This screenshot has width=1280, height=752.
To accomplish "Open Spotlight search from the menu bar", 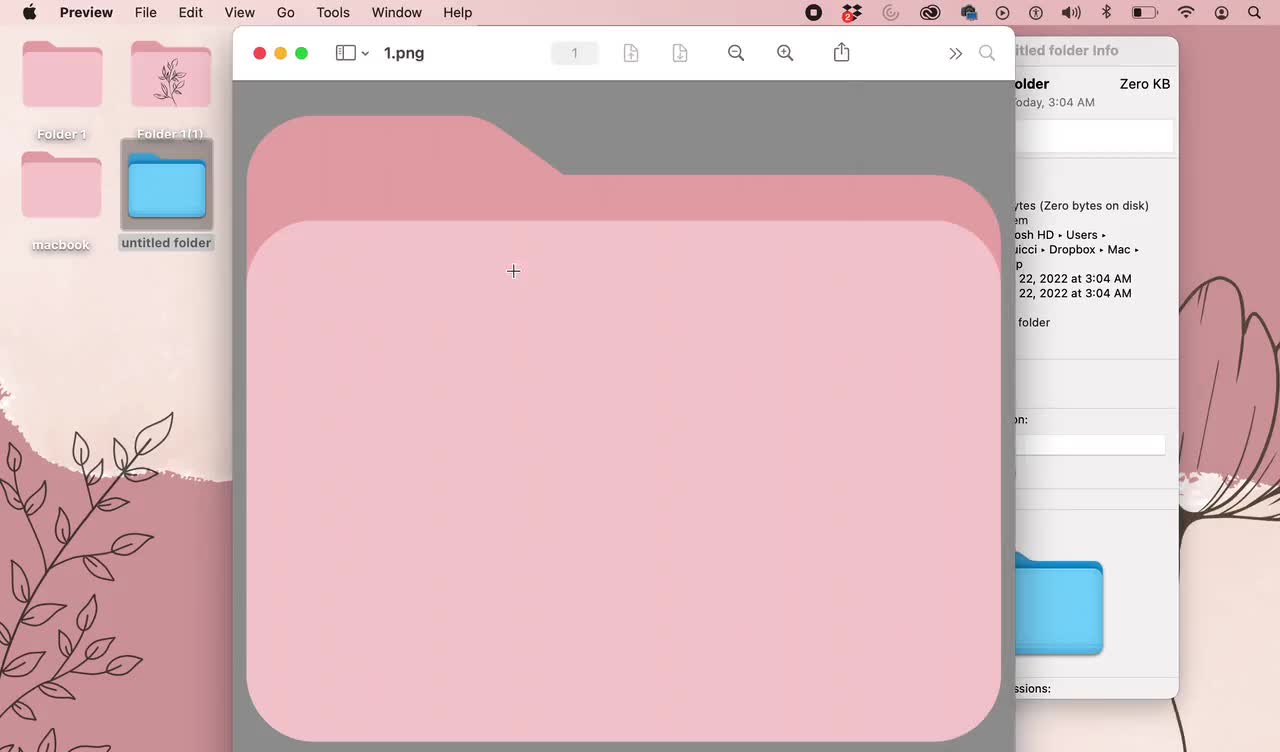I will click(1254, 12).
